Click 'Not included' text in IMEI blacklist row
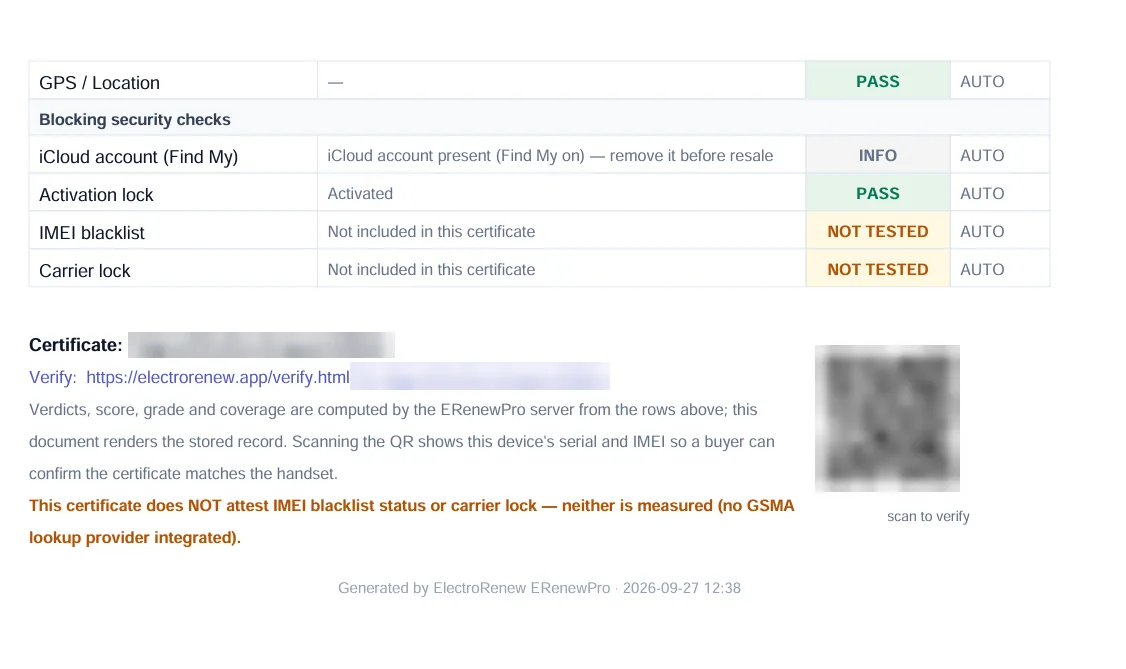The width and height of the screenshot is (1126, 669). 431,232
